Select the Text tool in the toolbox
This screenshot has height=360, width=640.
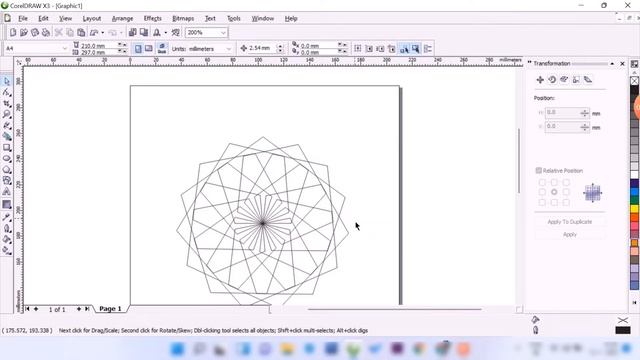pyautogui.click(x=7, y=191)
